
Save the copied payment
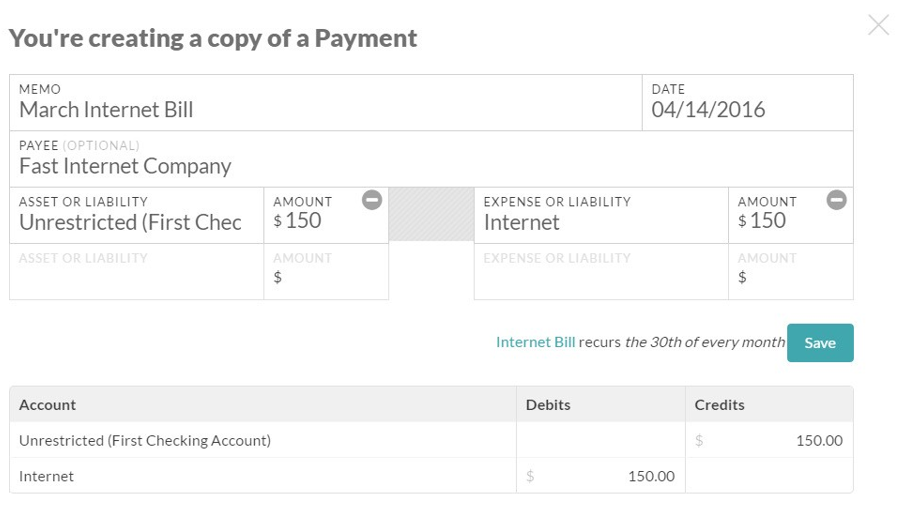[820, 343]
